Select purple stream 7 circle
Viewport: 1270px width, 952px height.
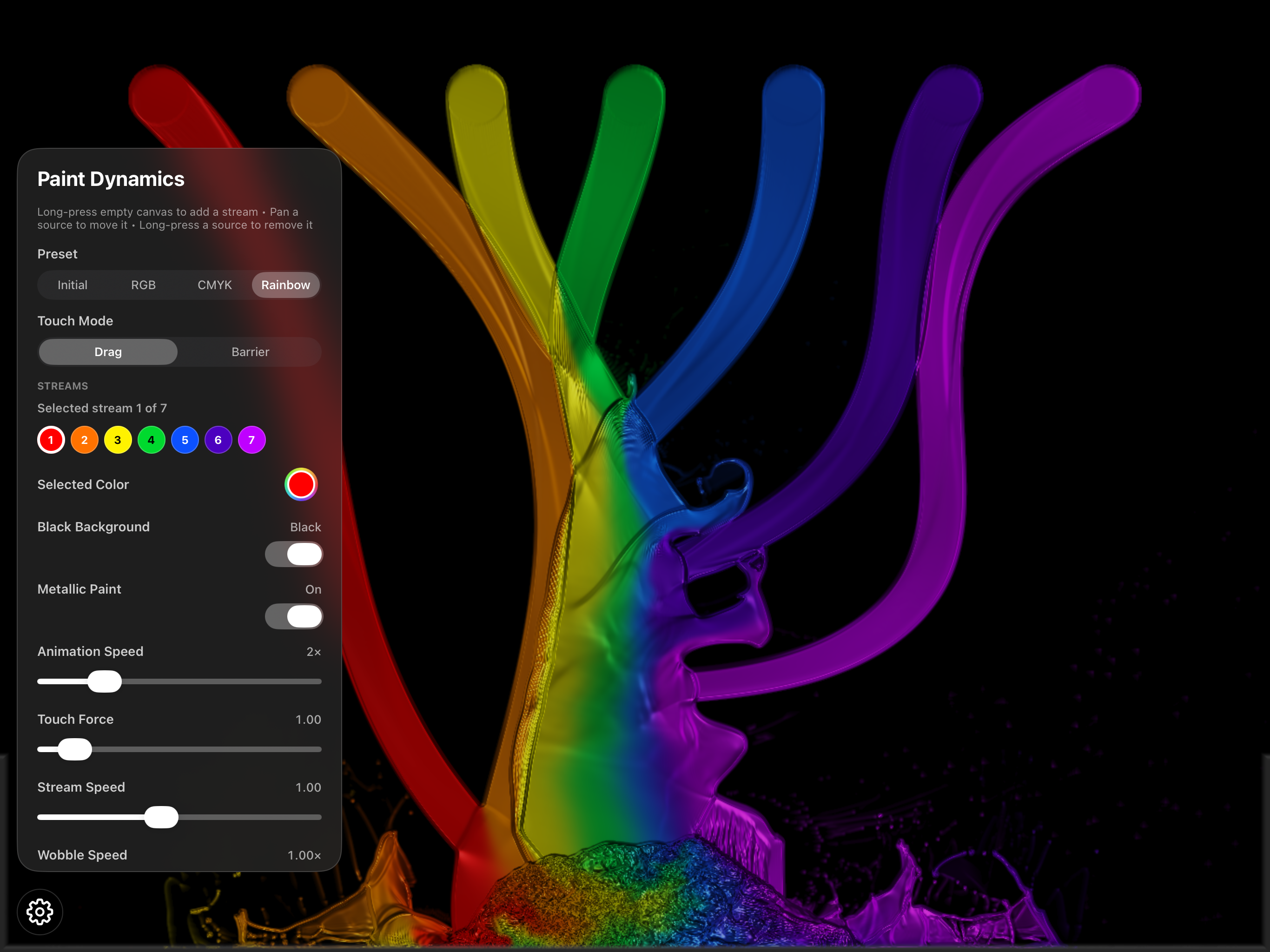[x=251, y=440]
